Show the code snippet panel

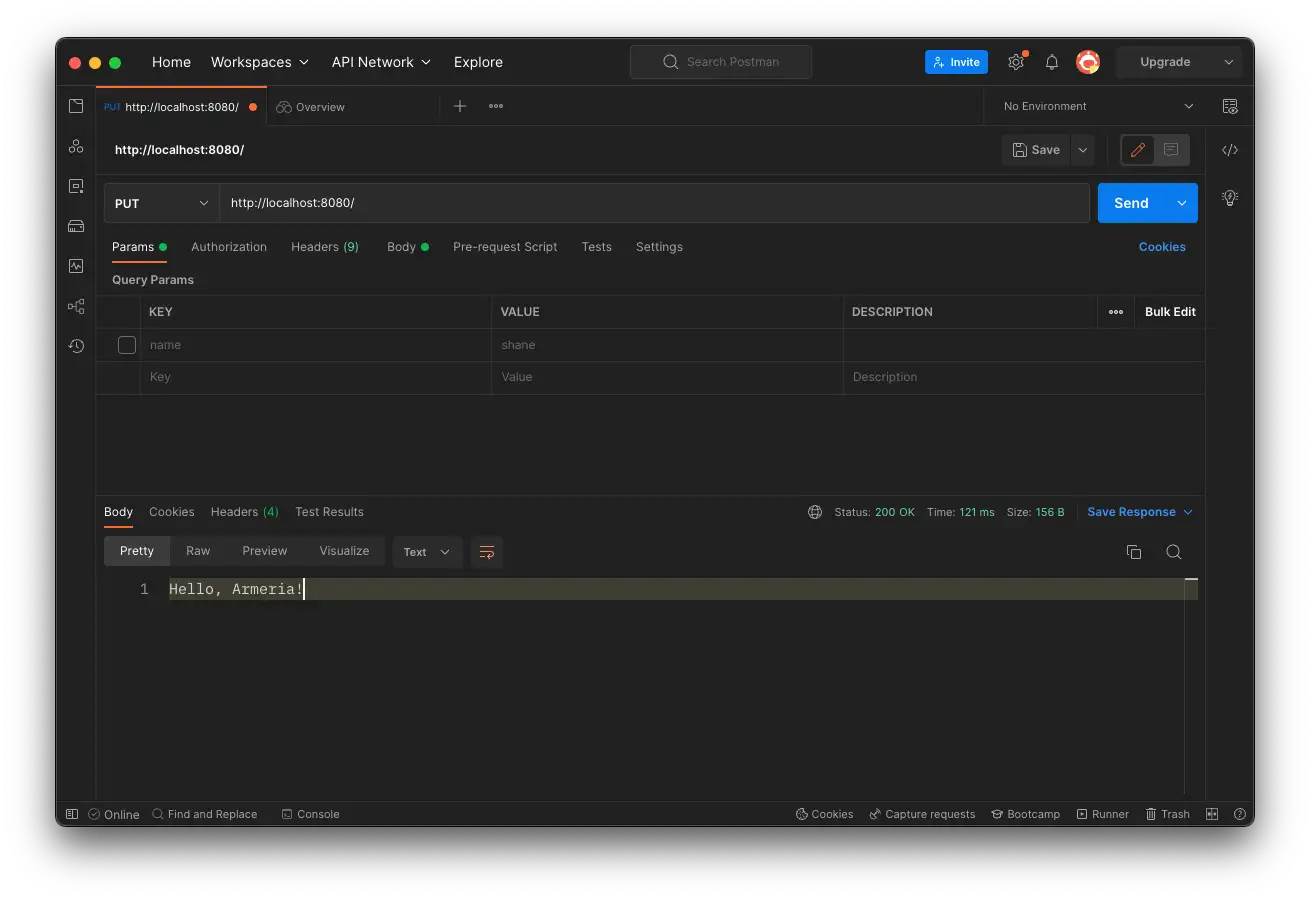[1230, 150]
